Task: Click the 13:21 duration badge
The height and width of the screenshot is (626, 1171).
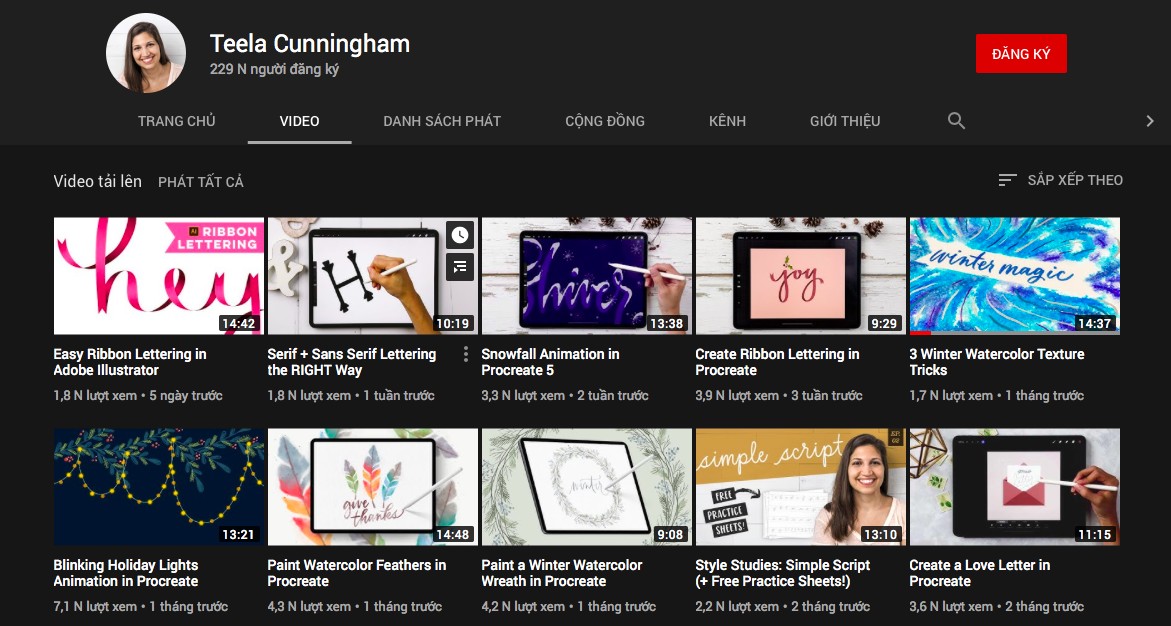Action: point(238,534)
